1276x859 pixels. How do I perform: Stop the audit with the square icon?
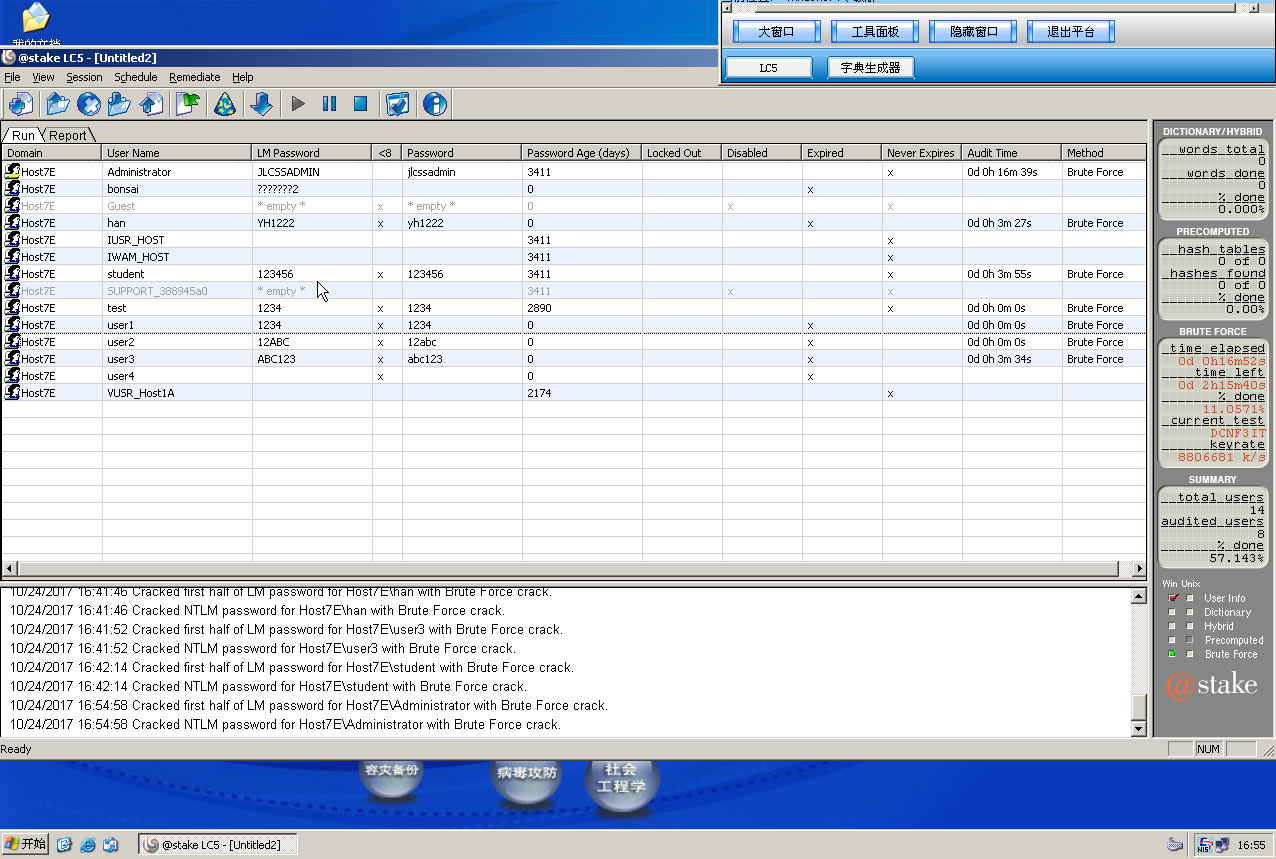click(x=360, y=104)
